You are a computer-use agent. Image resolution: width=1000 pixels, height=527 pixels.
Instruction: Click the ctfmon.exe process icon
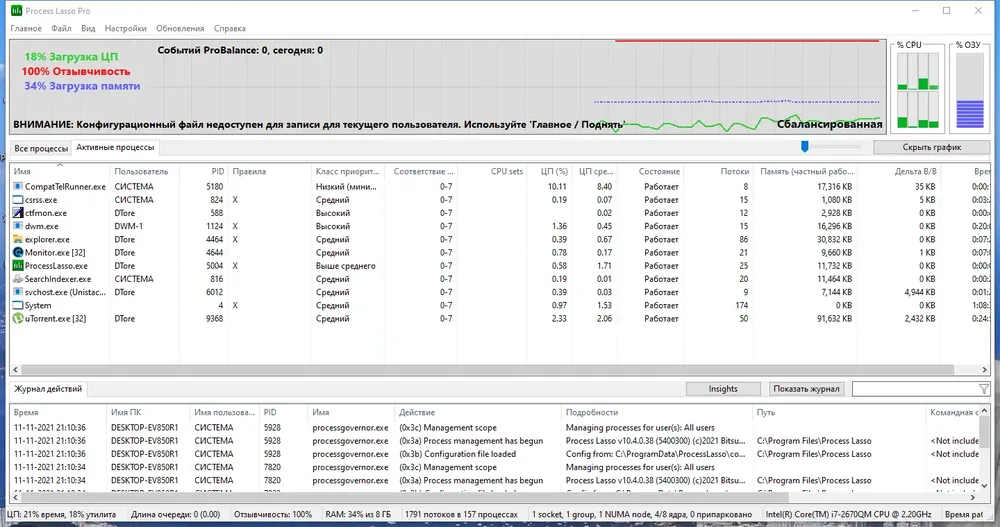tap(18, 213)
